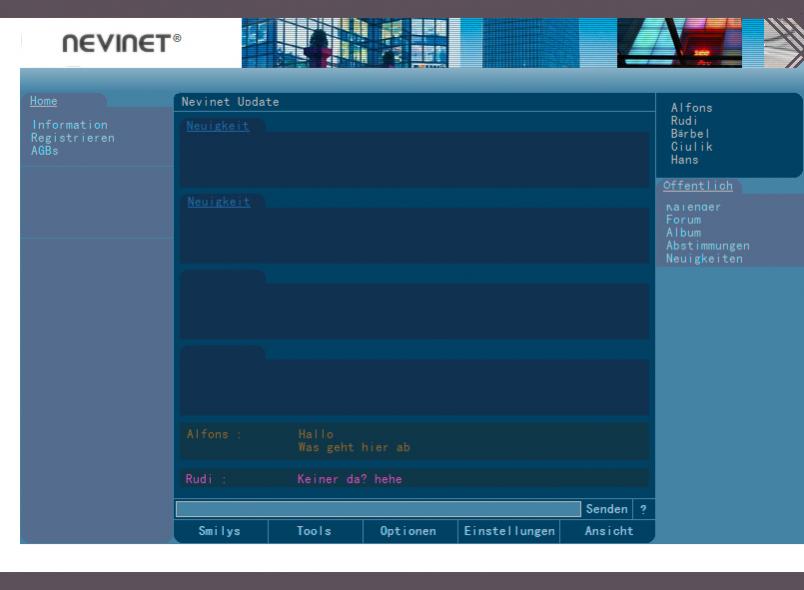Switch to the Öffentlich tab

tap(697, 186)
